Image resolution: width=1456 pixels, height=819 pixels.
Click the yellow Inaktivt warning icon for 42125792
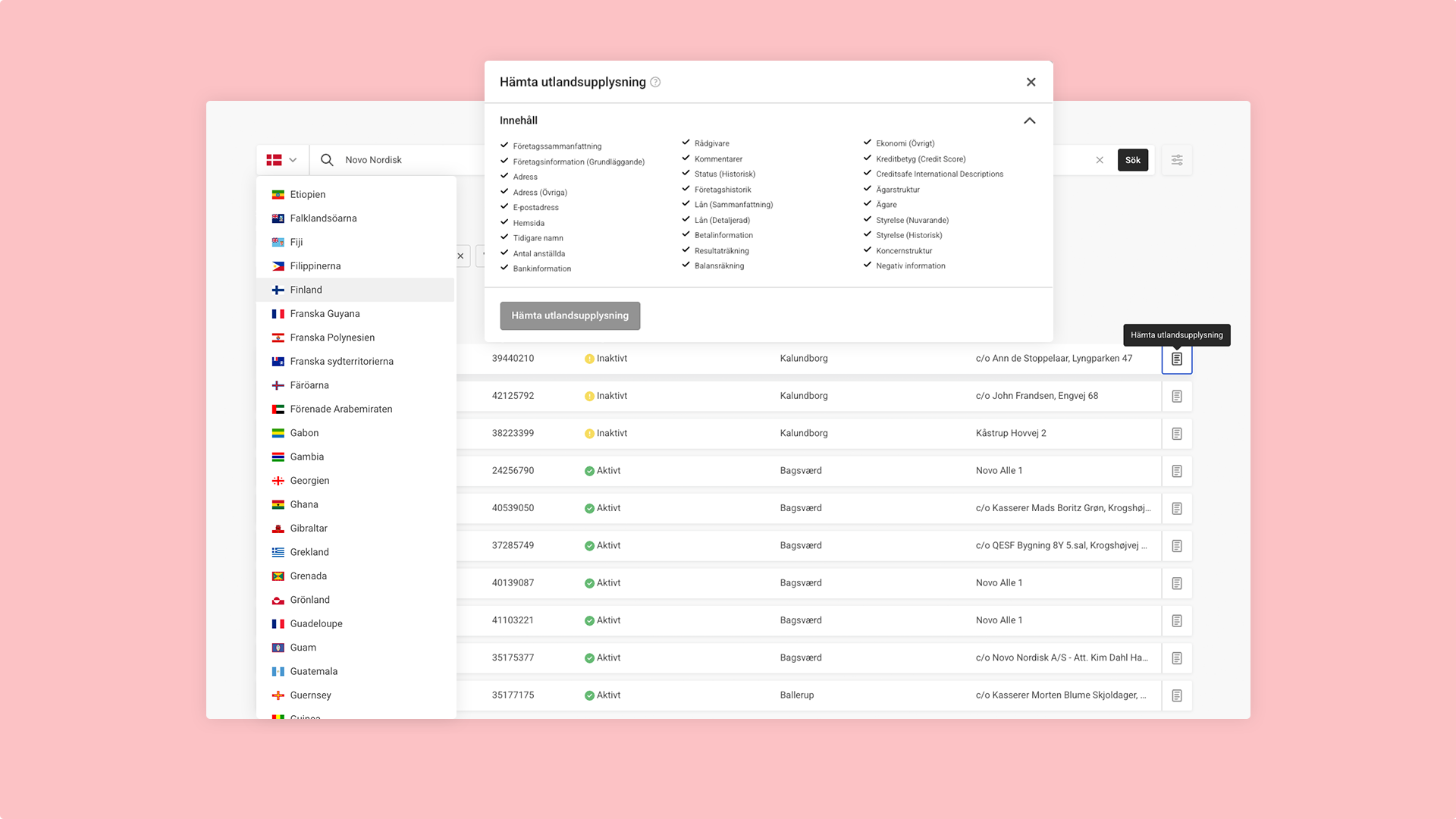589,395
